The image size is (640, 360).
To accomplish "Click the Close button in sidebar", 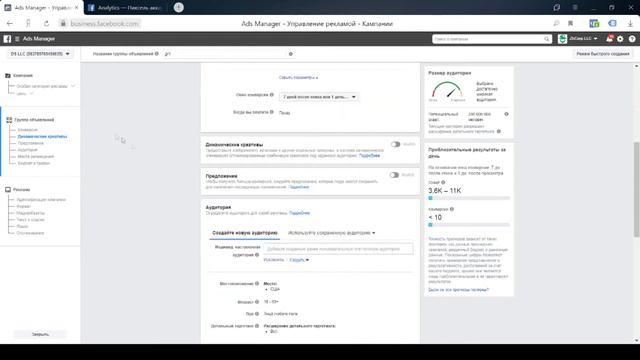I will pyautogui.click(x=40, y=334).
